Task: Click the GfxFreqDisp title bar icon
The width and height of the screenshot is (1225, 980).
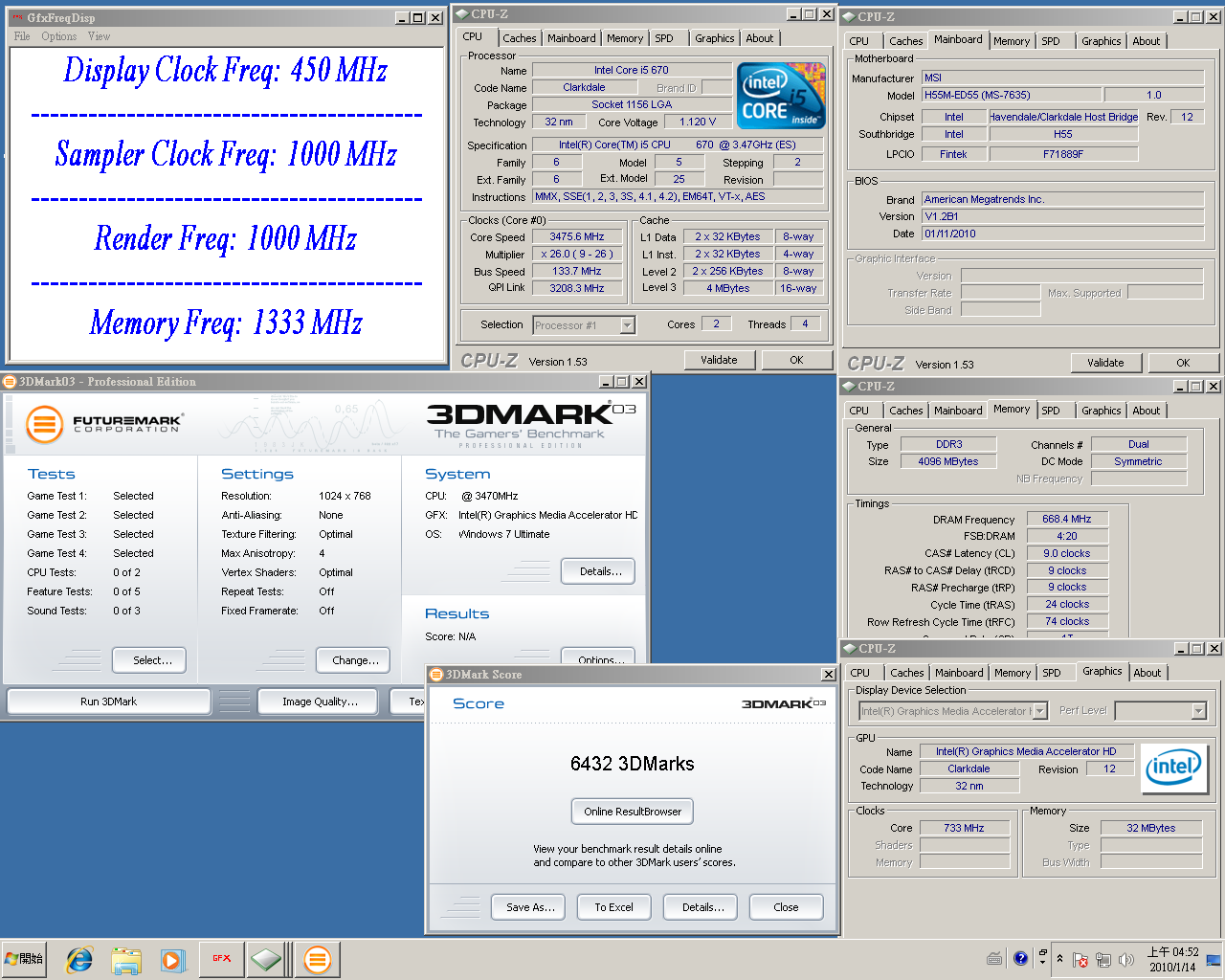Action: click(x=16, y=17)
